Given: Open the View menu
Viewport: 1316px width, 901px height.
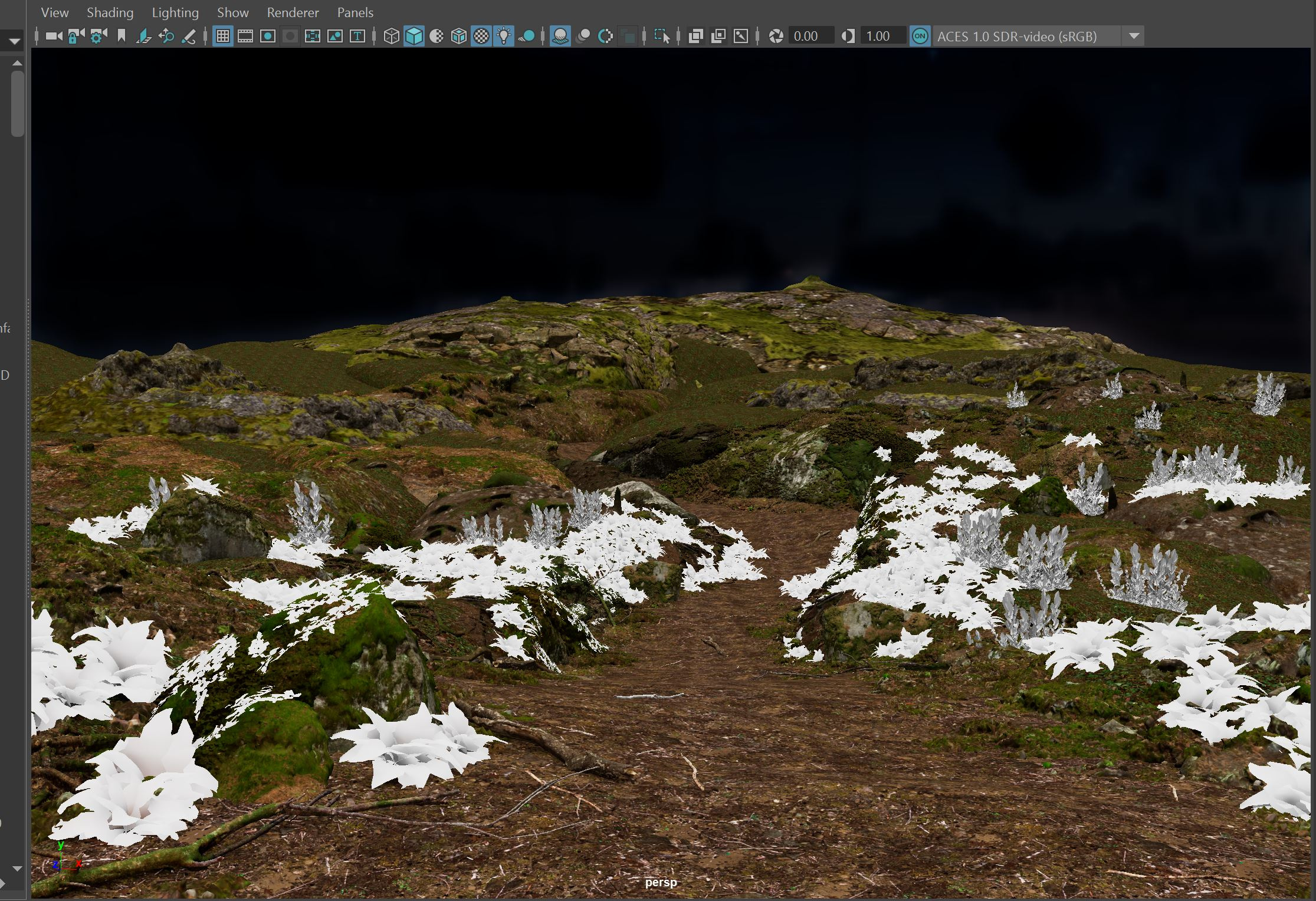Looking at the screenshot, I should click(x=55, y=12).
